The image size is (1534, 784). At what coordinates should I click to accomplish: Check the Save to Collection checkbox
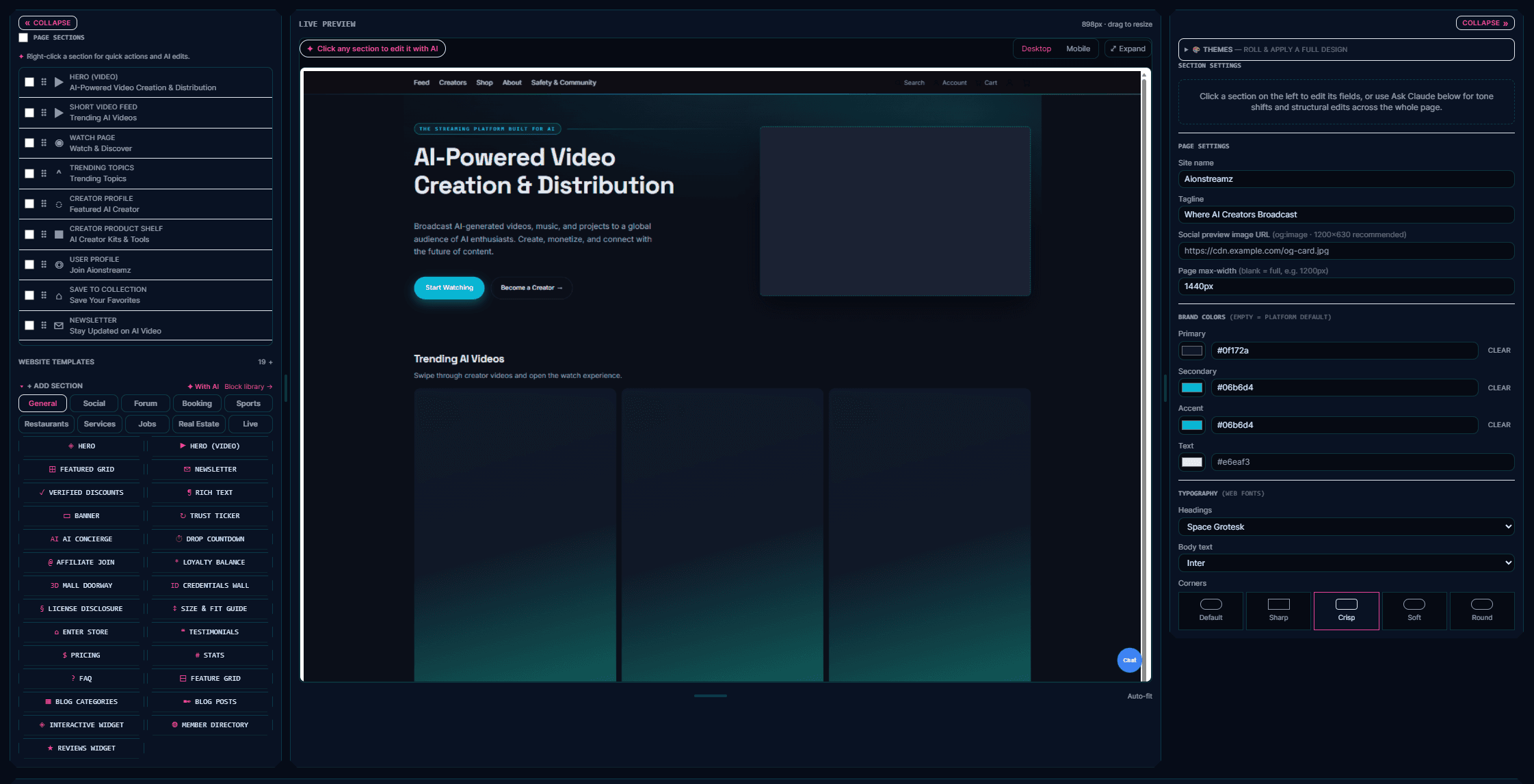click(x=29, y=295)
